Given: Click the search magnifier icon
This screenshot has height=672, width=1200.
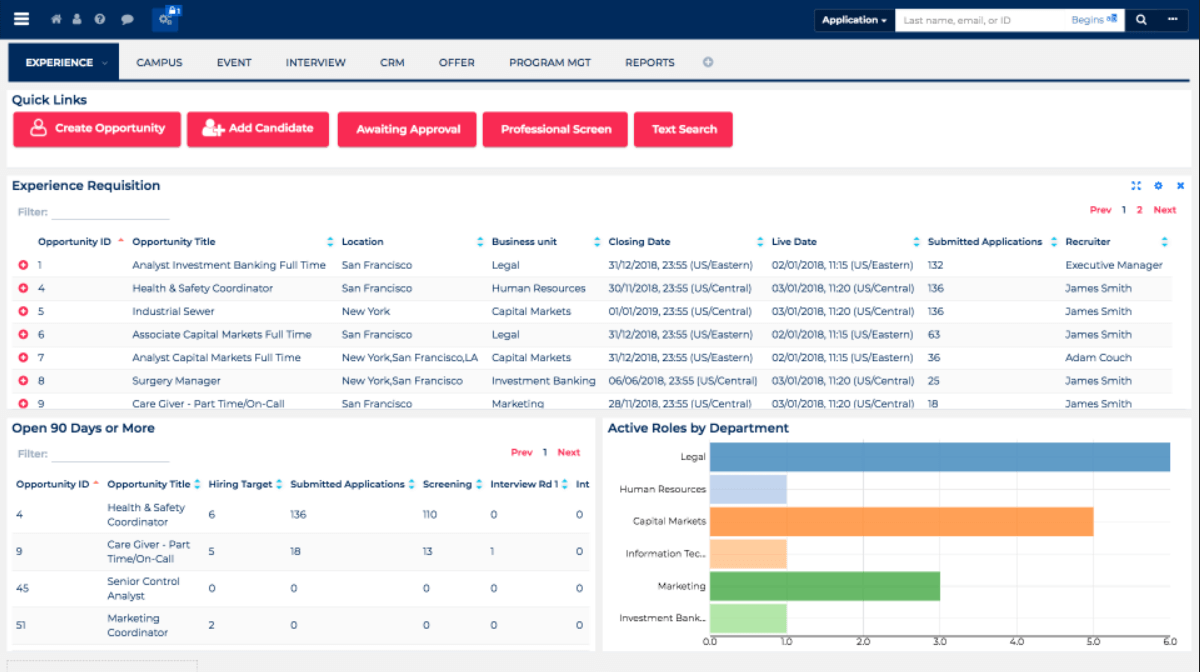Looking at the screenshot, I should 1141,19.
